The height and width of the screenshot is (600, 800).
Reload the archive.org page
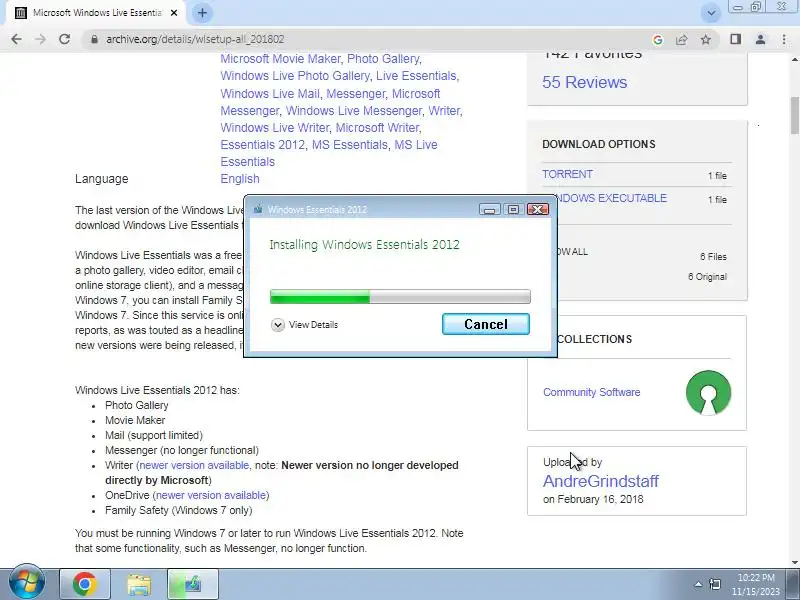click(64, 39)
